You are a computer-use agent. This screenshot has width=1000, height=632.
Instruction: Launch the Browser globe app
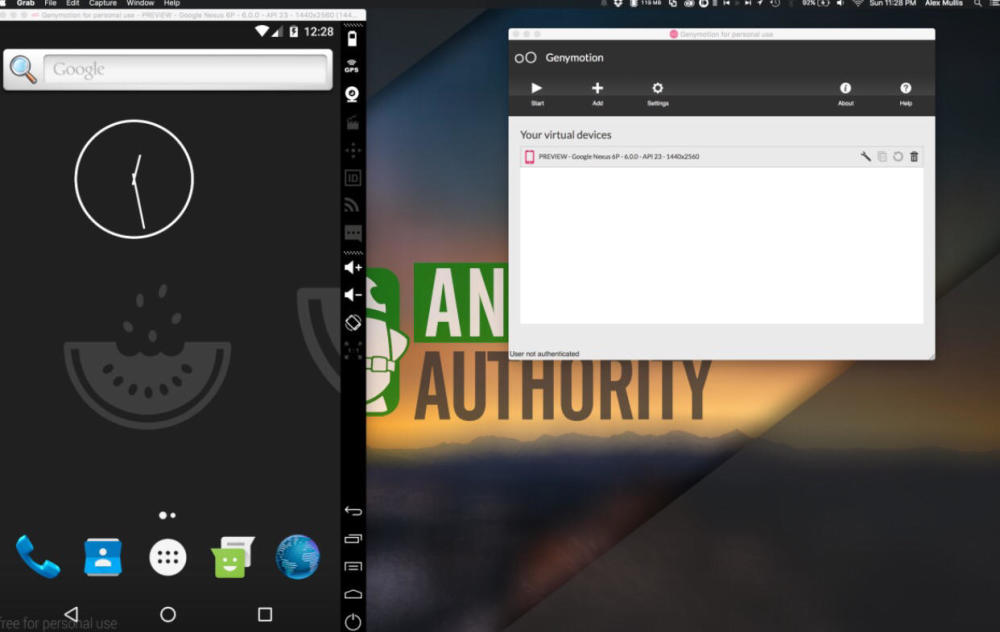[298, 557]
